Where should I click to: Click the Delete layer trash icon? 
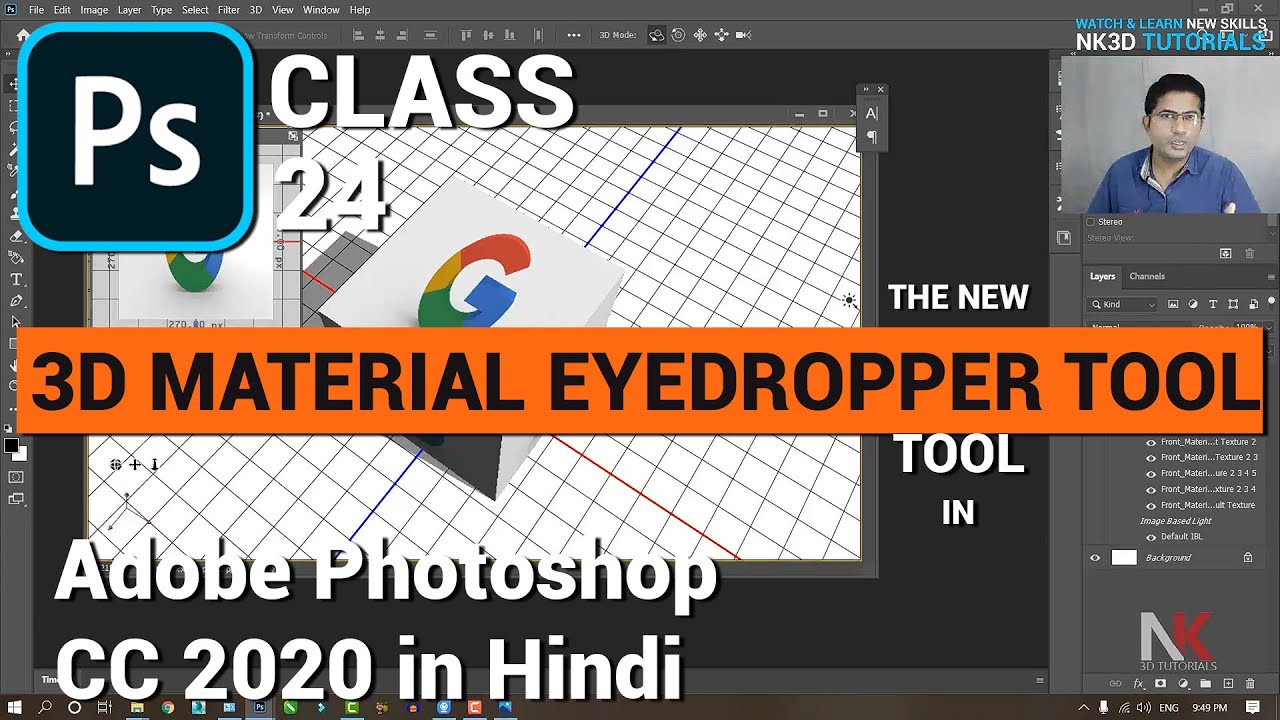tap(1251, 684)
